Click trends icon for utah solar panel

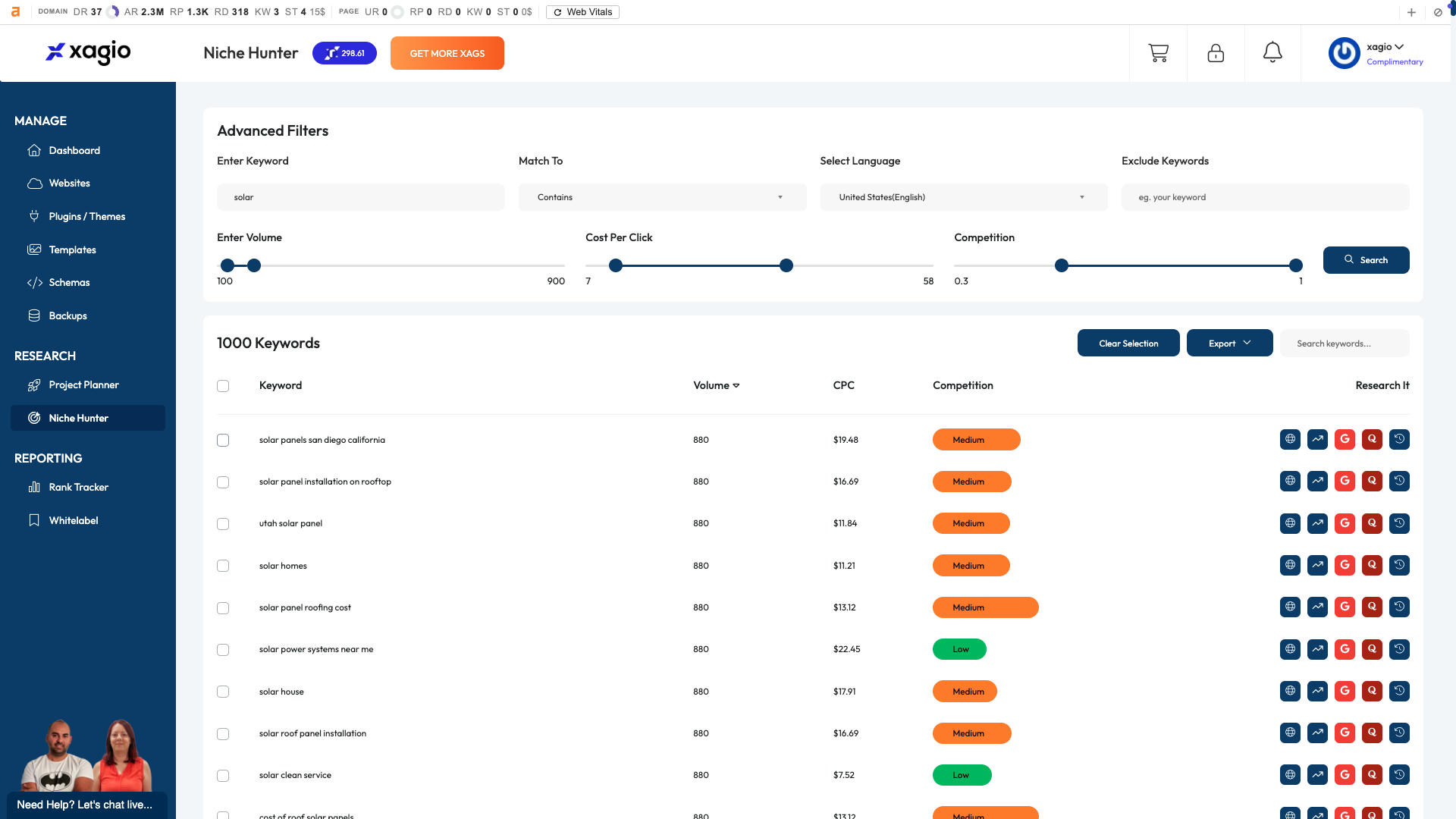[1317, 523]
